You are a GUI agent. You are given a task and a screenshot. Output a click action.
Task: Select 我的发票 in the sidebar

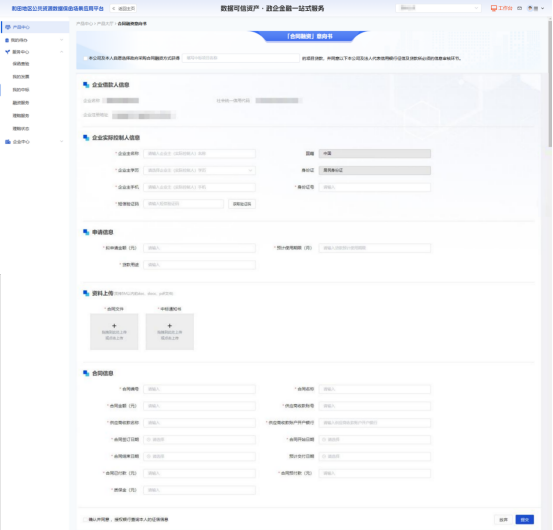pyautogui.click(x=21, y=77)
